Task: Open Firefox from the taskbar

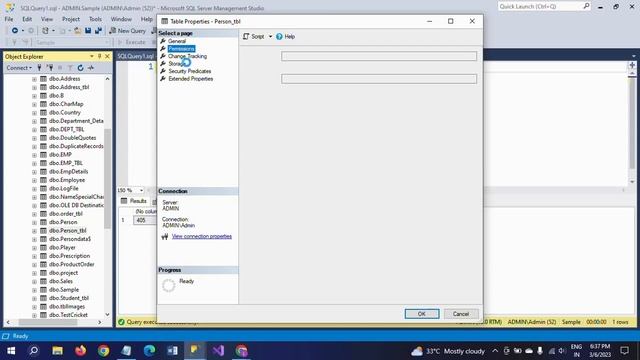Action: [x=80, y=351]
